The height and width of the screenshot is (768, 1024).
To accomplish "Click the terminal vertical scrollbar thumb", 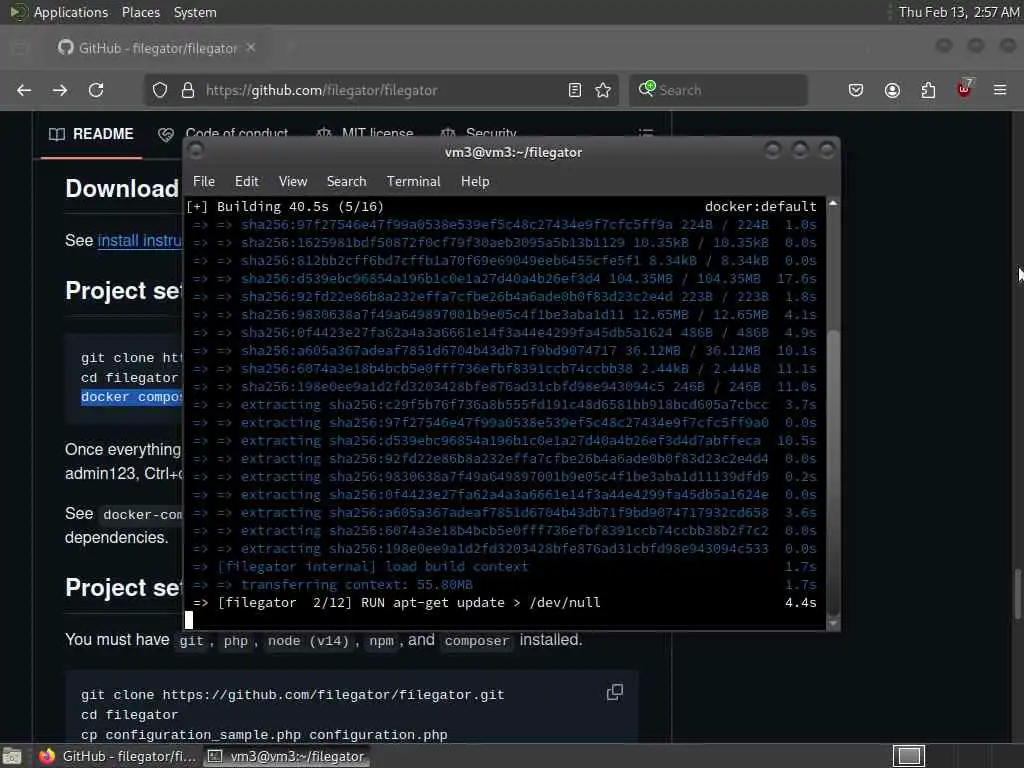I will click(x=833, y=472).
